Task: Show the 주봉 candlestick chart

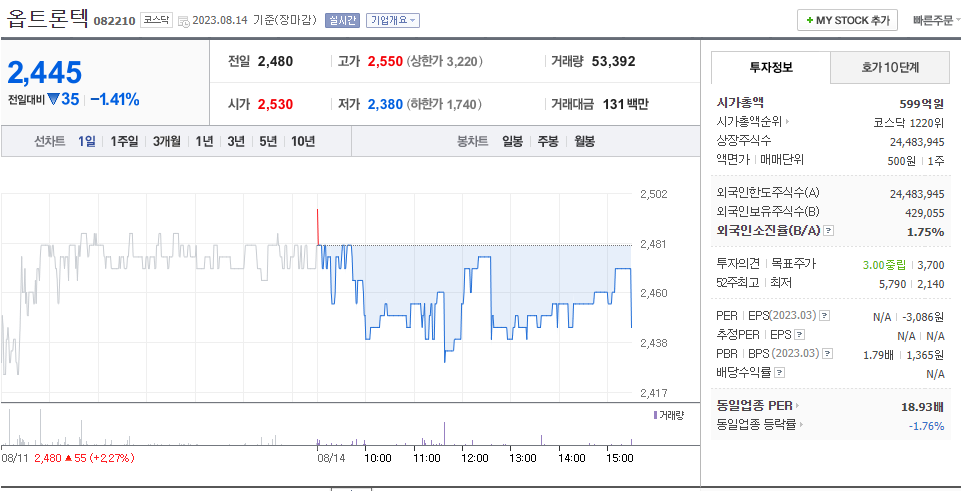Action: coord(548,142)
